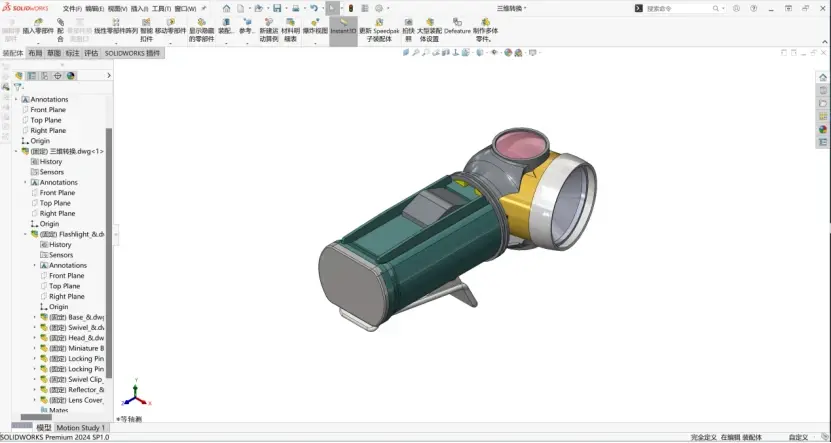Image resolution: width=831 pixels, height=443 pixels.
Task: Click the 材料明细表 (Bill of Materials) icon
Action: pyautogui.click(x=290, y=22)
